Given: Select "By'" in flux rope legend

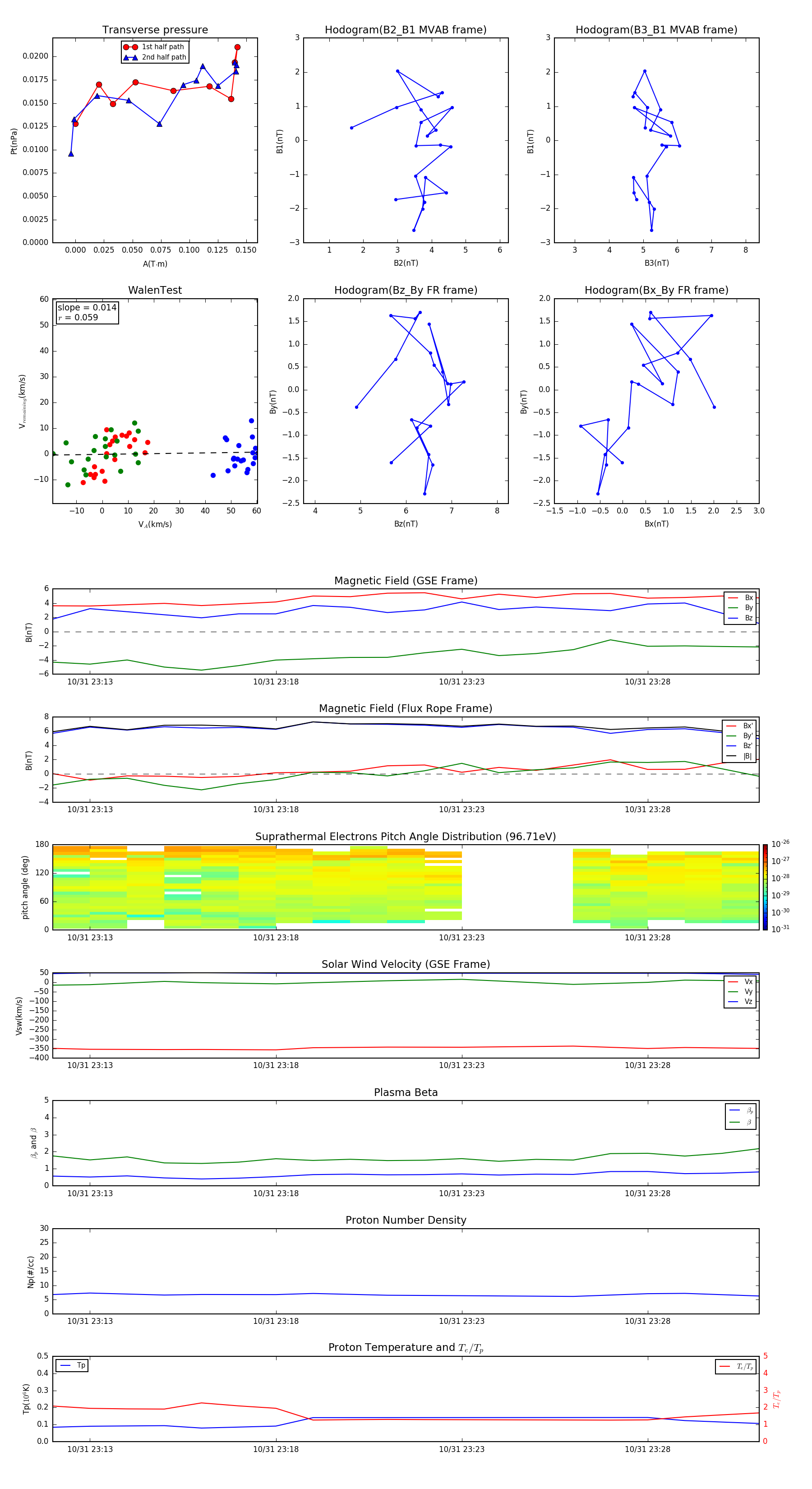Looking at the screenshot, I should (x=740, y=736).
